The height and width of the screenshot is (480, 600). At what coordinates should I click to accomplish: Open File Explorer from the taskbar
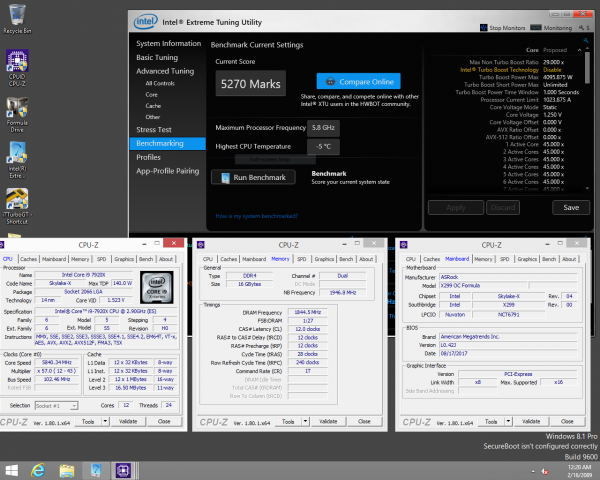coord(67,470)
